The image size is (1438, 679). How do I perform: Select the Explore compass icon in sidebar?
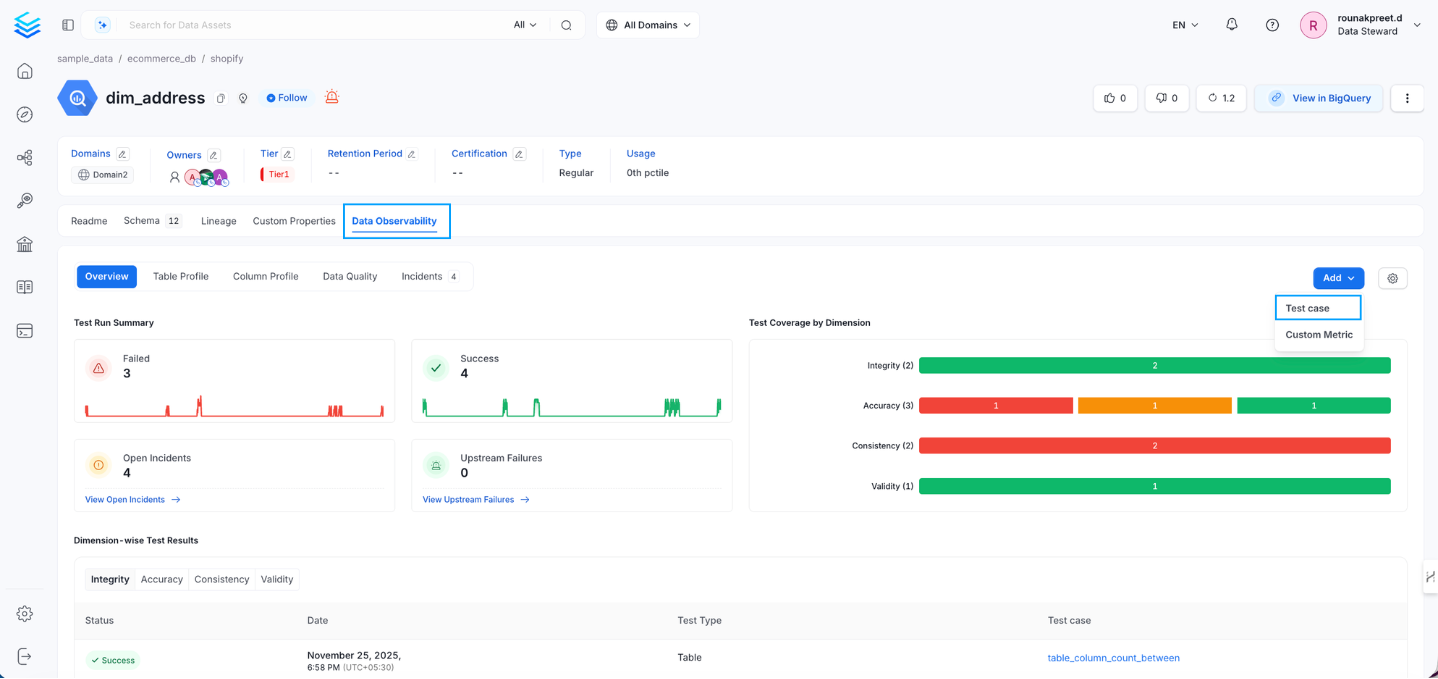(x=24, y=114)
